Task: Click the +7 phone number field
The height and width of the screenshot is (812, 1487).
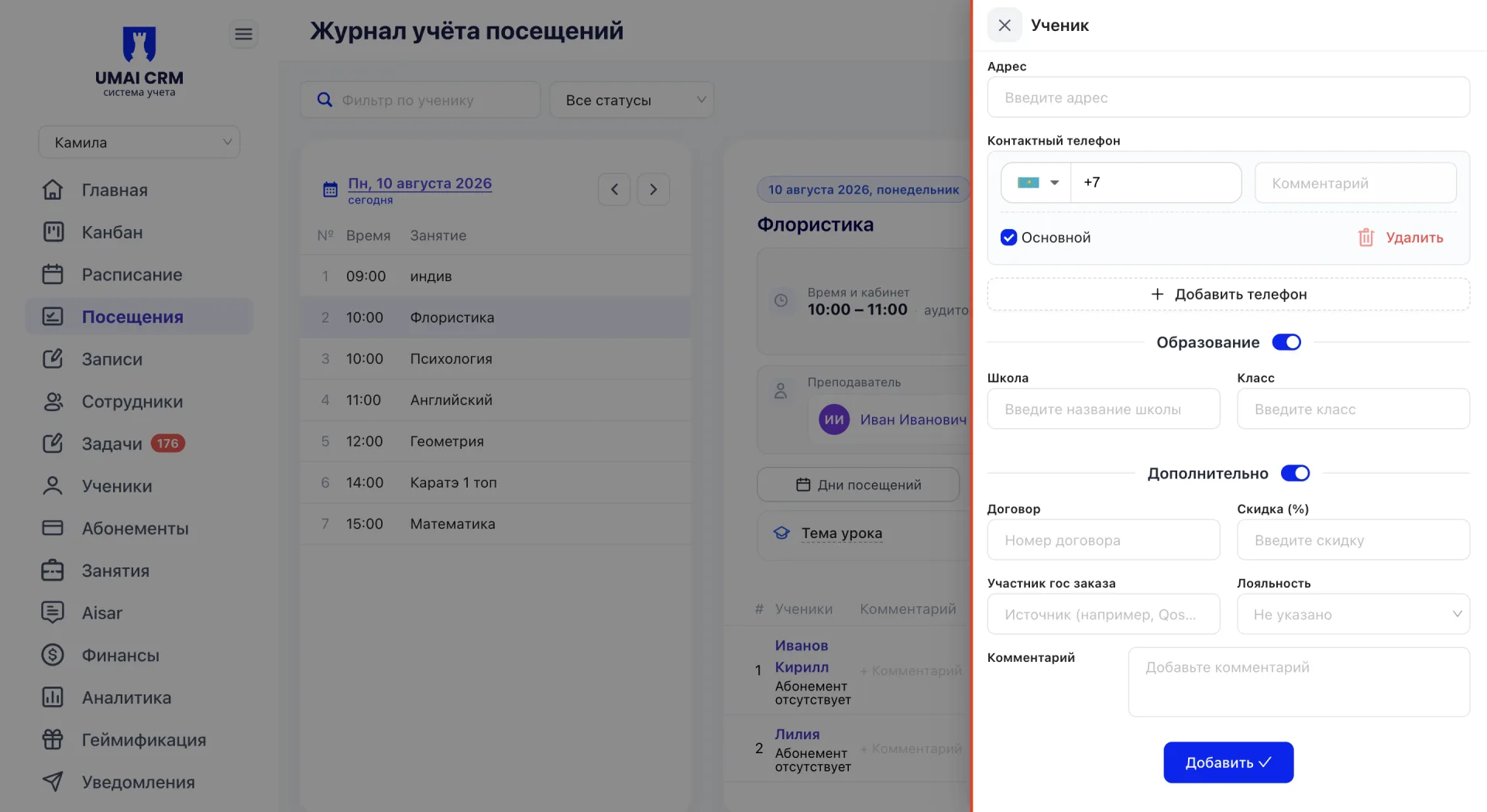Action: 1156,183
